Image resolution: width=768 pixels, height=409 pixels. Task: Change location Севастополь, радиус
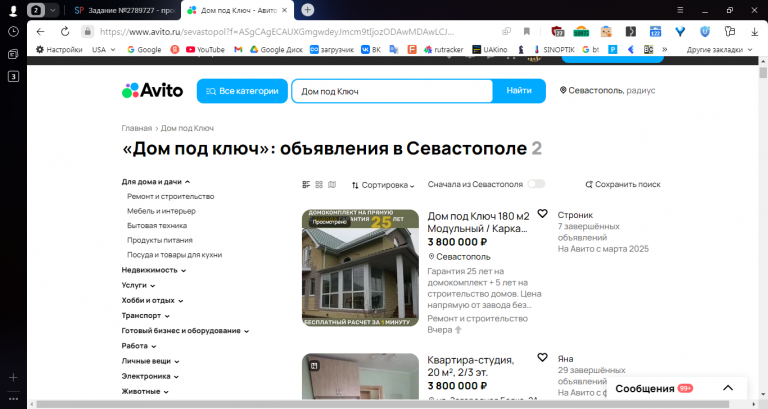click(x=607, y=91)
